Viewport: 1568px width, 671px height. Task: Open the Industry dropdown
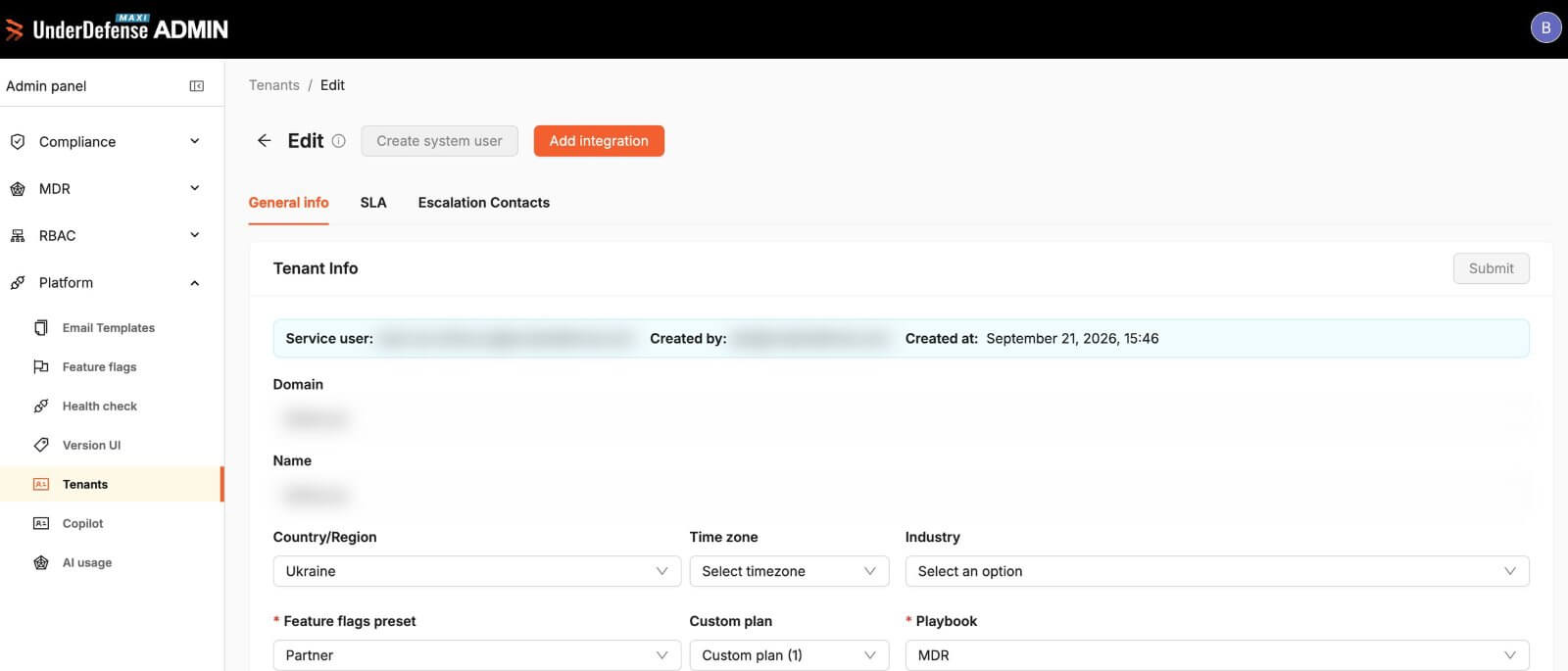(x=1217, y=571)
